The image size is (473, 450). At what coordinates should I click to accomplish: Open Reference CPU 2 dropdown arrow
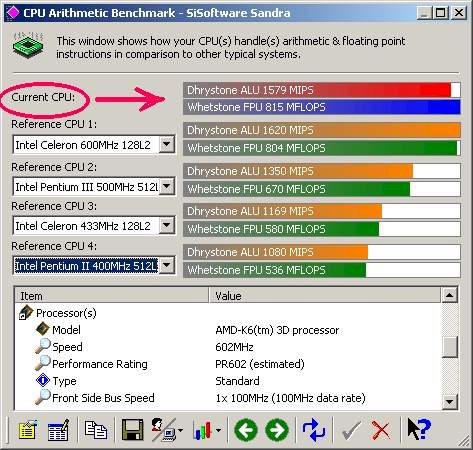(166, 186)
